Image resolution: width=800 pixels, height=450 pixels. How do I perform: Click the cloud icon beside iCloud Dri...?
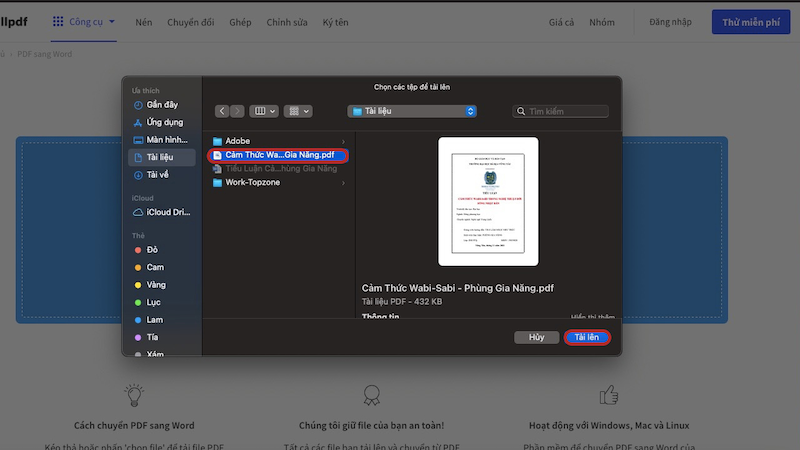click(x=138, y=212)
